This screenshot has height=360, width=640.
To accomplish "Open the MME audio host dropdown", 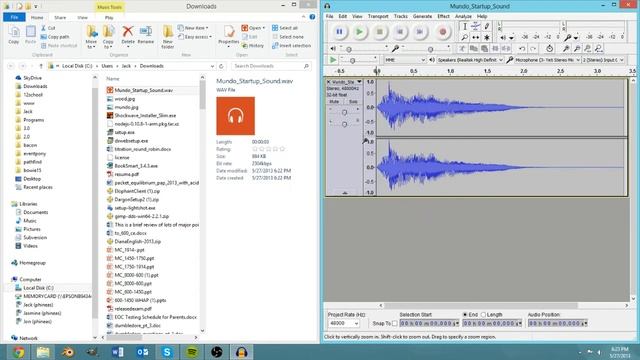I will point(405,60).
